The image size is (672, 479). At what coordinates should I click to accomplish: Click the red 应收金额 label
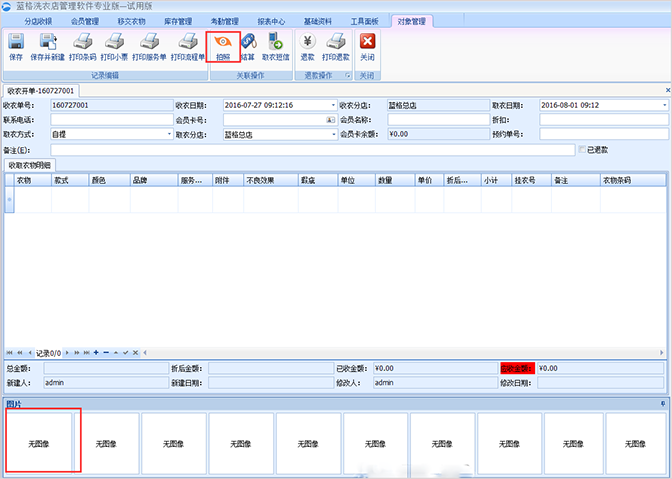click(x=517, y=368)
